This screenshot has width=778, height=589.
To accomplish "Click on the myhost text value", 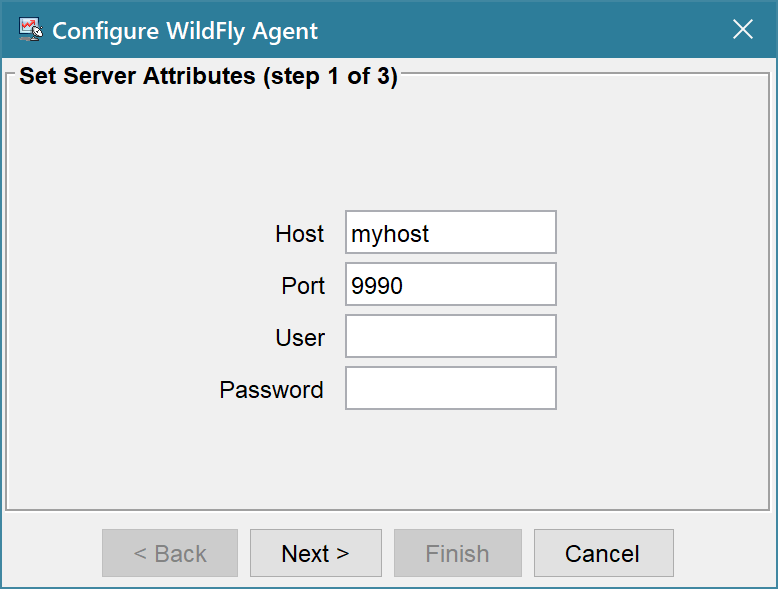I will [x=390, y=234].
